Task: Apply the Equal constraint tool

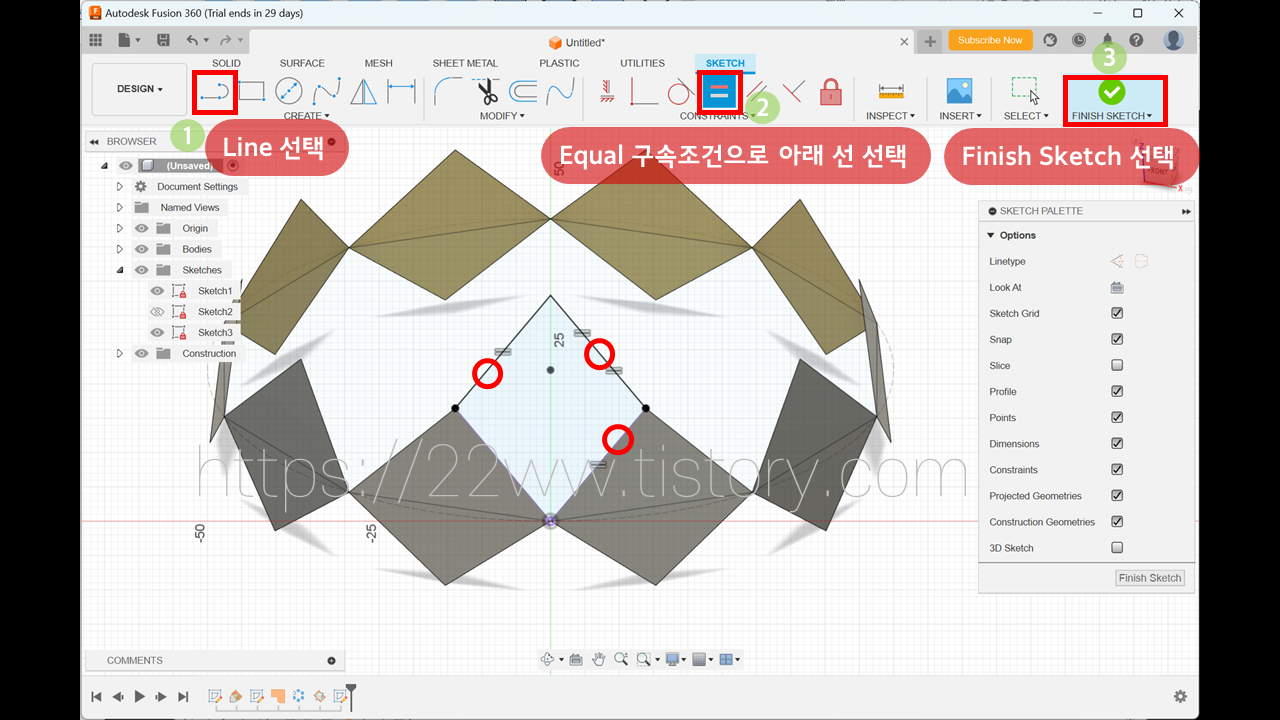Action: 719,93
